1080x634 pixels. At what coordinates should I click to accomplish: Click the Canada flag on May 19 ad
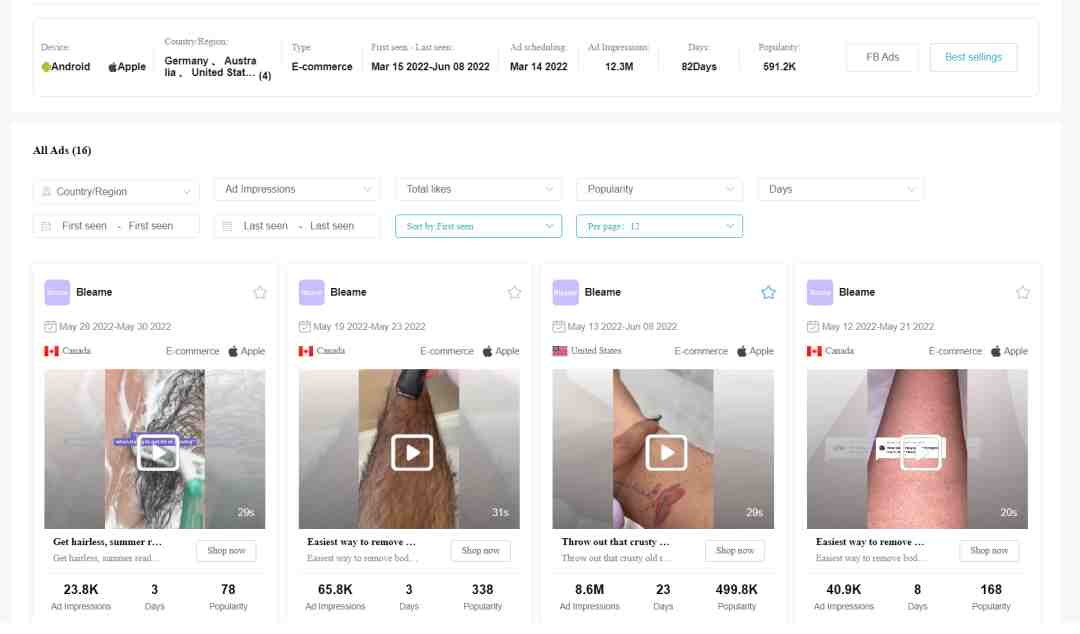[306, 351]
